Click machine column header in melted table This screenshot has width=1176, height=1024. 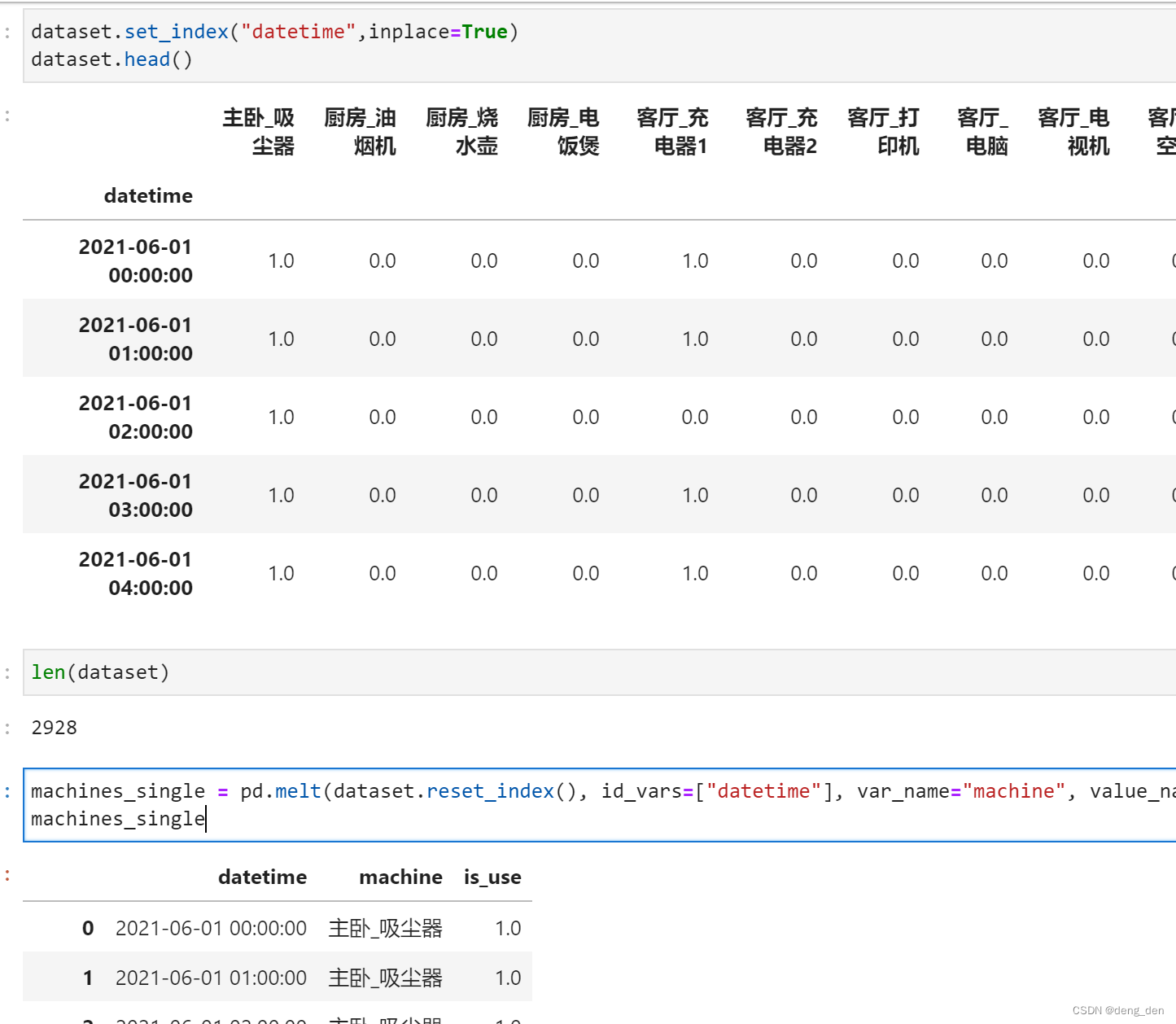tap(400, 877)
